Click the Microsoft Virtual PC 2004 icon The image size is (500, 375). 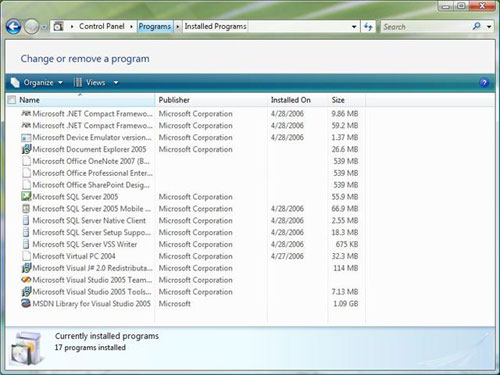tap(26, 256)
